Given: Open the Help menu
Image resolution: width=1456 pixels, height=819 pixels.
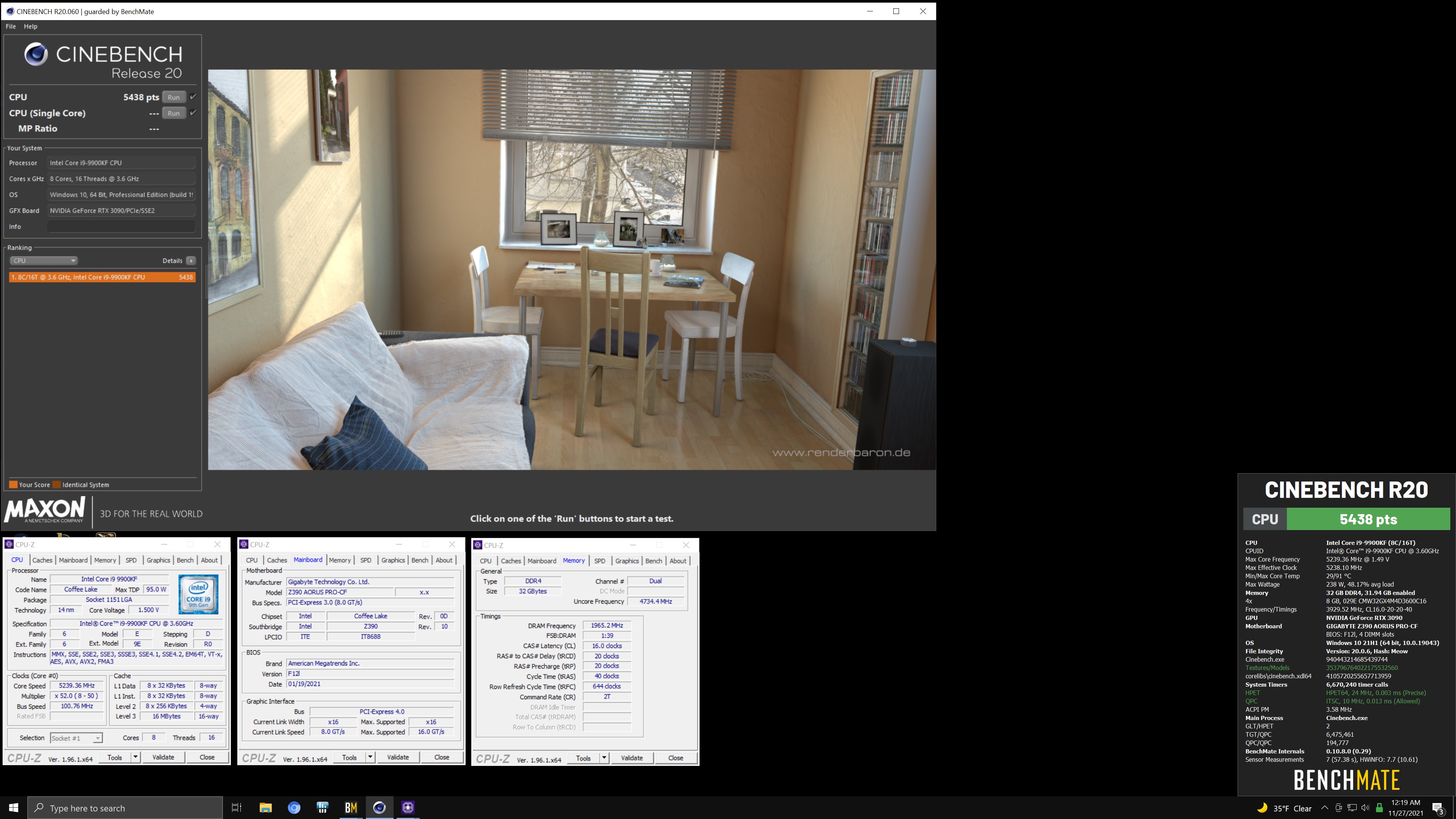Looking at the screenshot, I should (30, 27).
